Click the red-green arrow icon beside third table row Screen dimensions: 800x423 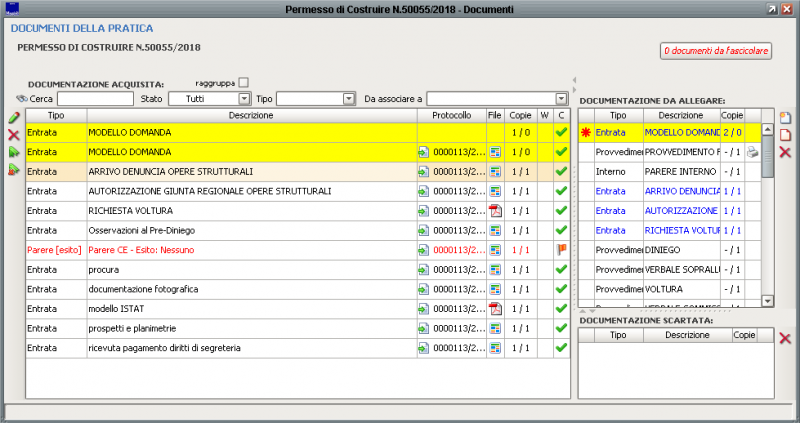[14, 170]
